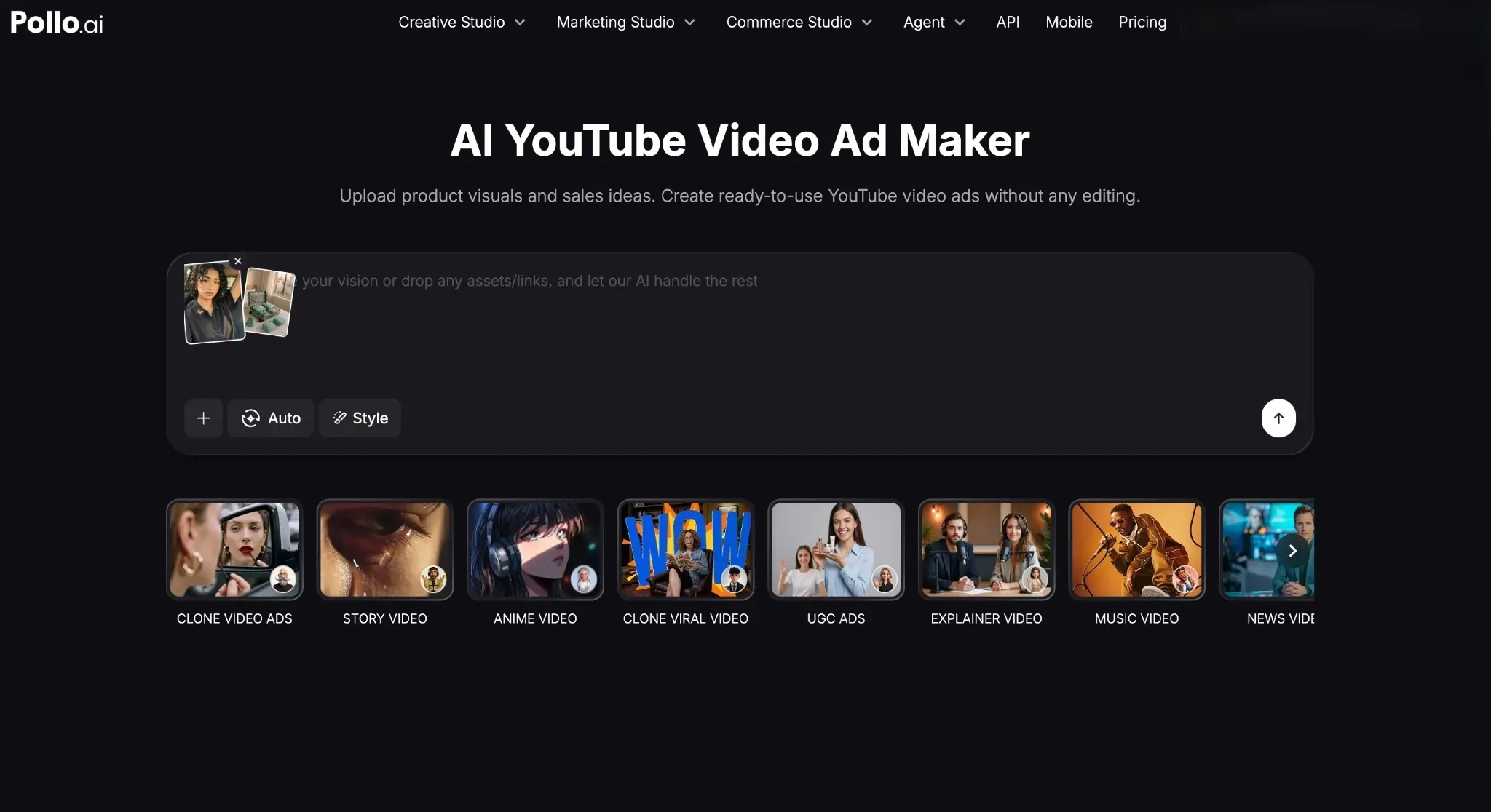Screen dimensions: 1491x812
Task: Show more templates with the next arrow
Action: [x=1292, y=551]
